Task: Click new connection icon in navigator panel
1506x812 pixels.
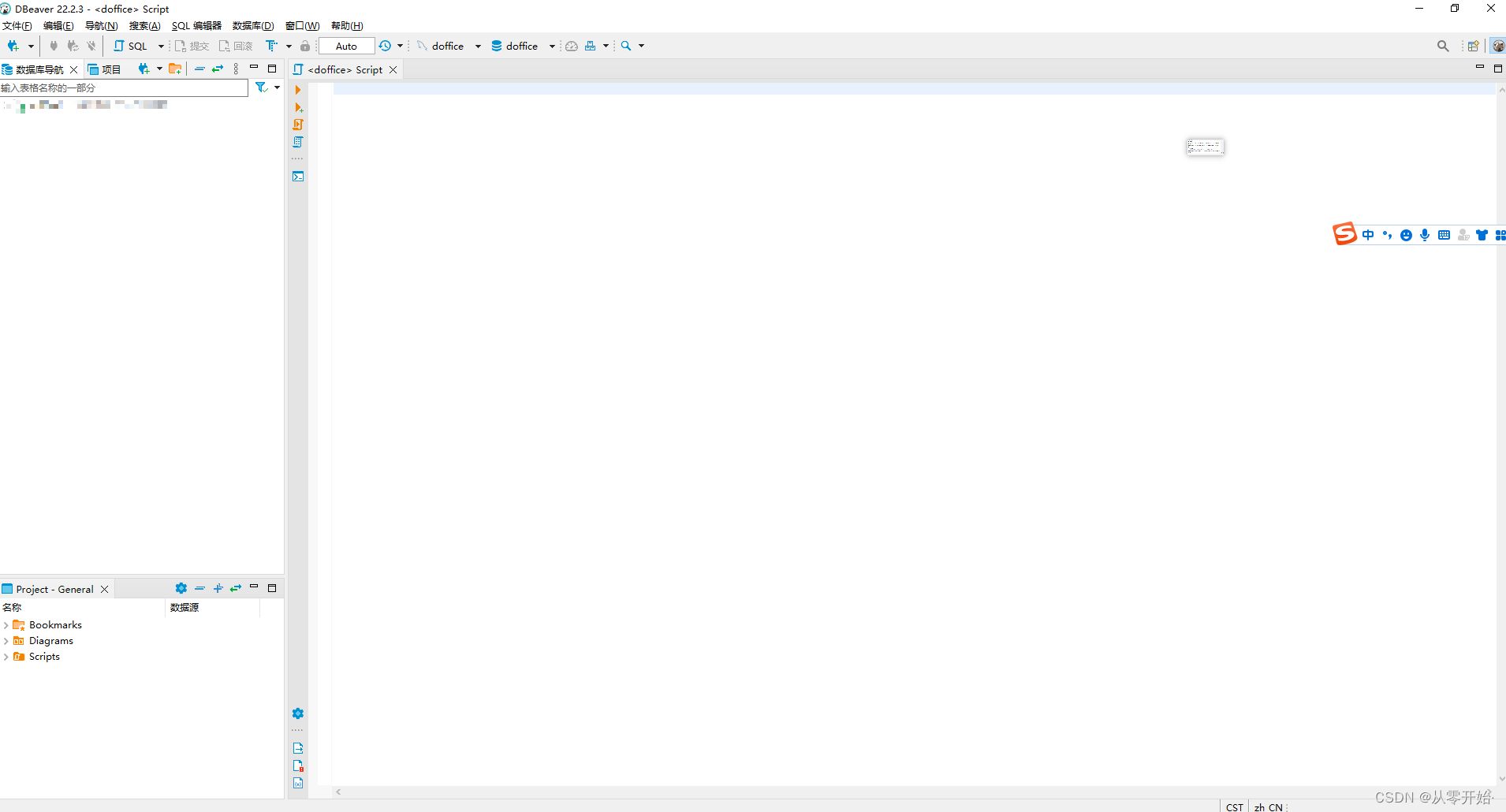Action: (x=144, y=69)
